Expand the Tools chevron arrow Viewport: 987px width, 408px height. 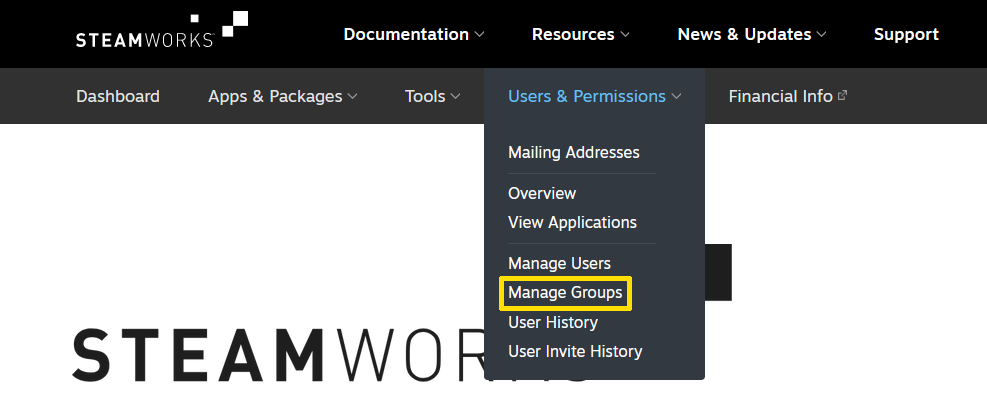pos(455,96)
